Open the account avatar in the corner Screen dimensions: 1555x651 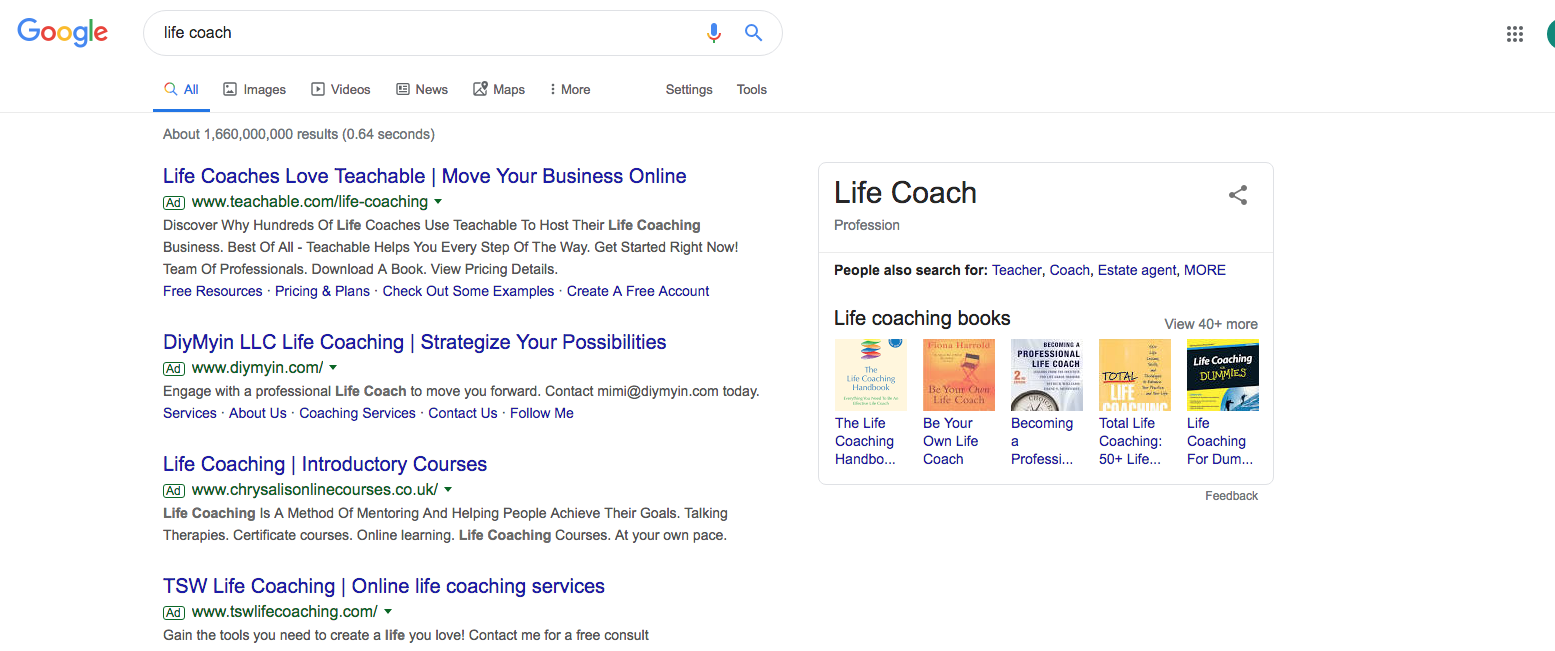[1549, 34]
